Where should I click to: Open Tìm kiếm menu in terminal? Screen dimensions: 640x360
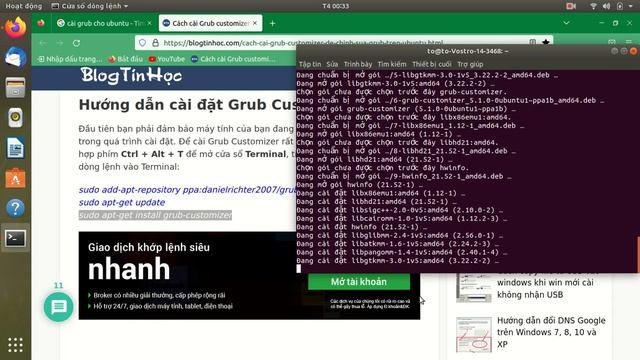click(392, 64)
